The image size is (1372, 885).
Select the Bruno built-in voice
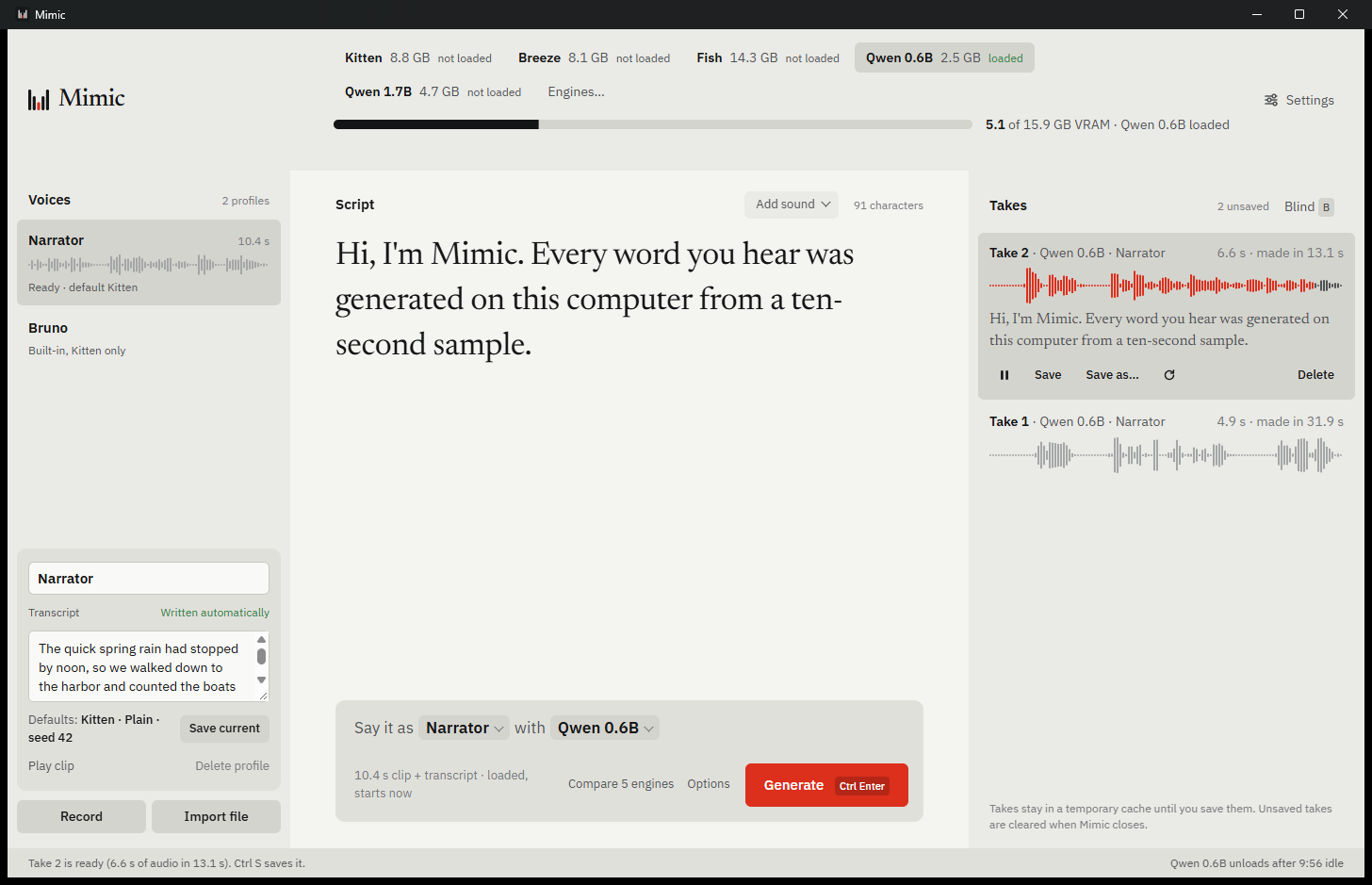point(149,338)
